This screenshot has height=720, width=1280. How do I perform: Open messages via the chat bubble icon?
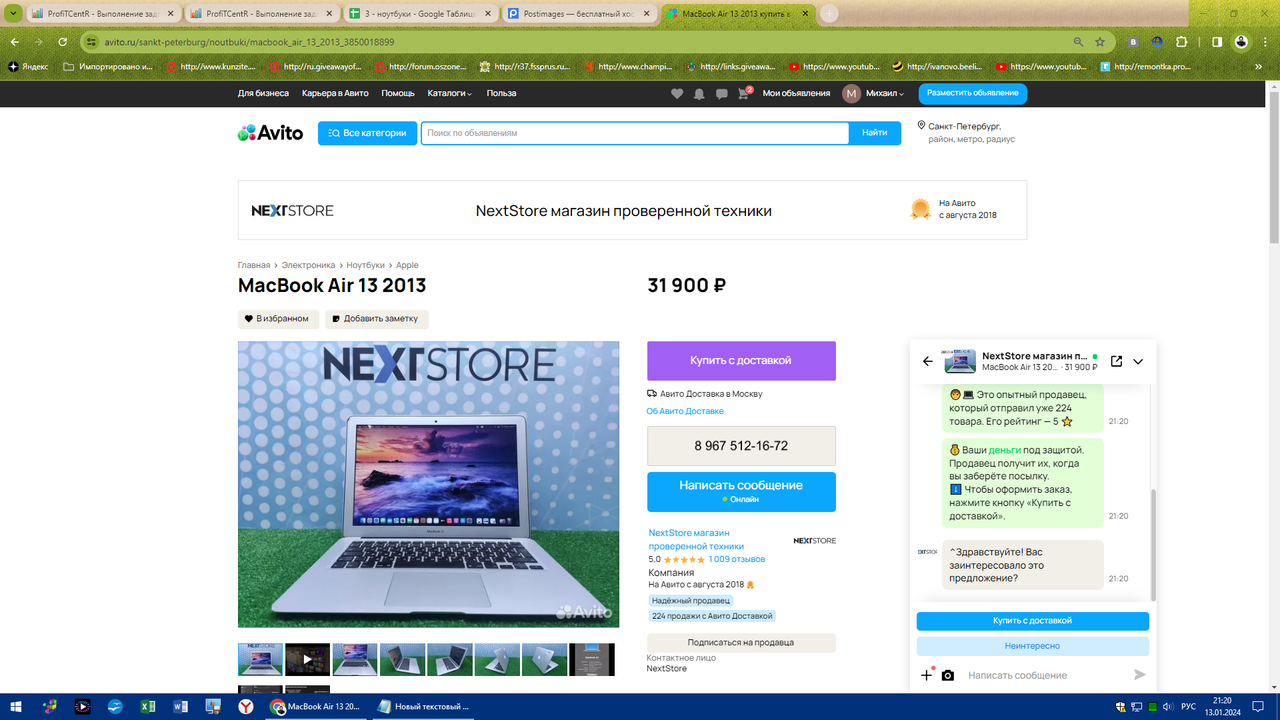(721, 93)
